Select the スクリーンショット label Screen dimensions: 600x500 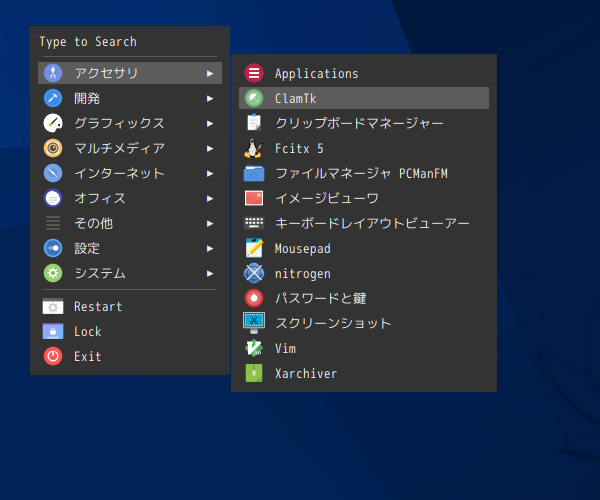click(x=333, y=323)
